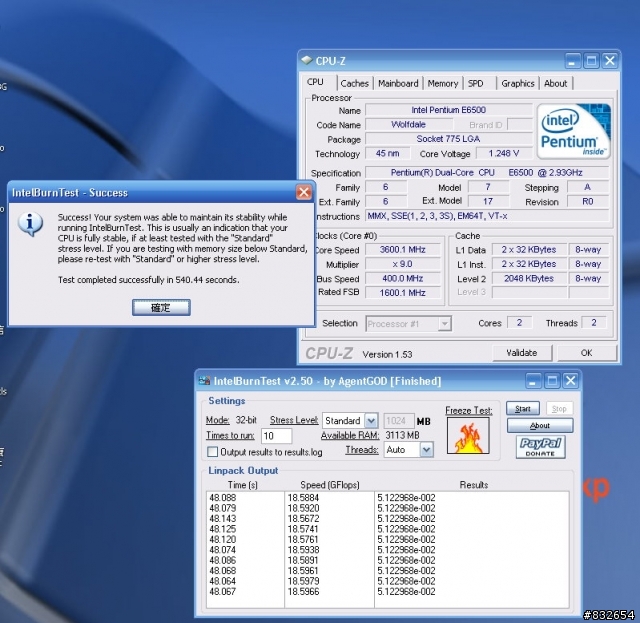Enable Output results to results.log checkbox

[x=212, y=452]
